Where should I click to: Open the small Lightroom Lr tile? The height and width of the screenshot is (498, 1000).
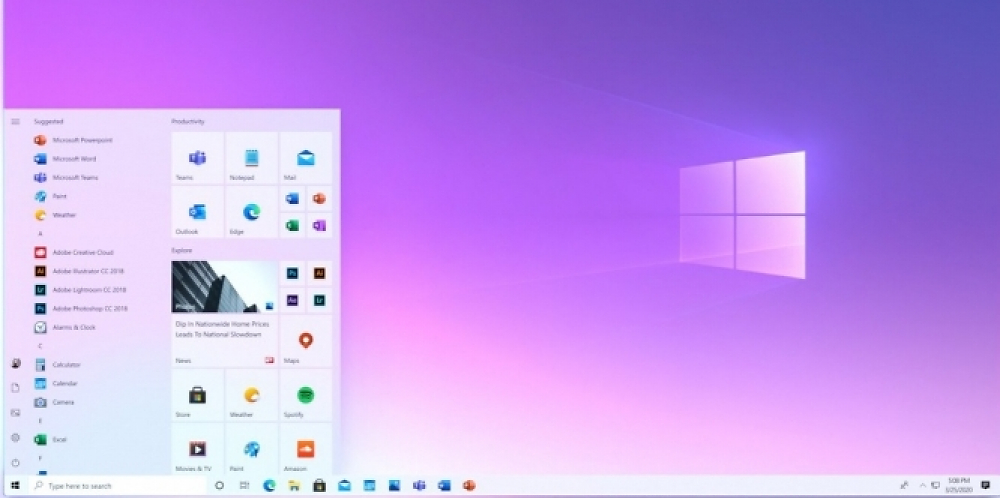click(320, 300)
